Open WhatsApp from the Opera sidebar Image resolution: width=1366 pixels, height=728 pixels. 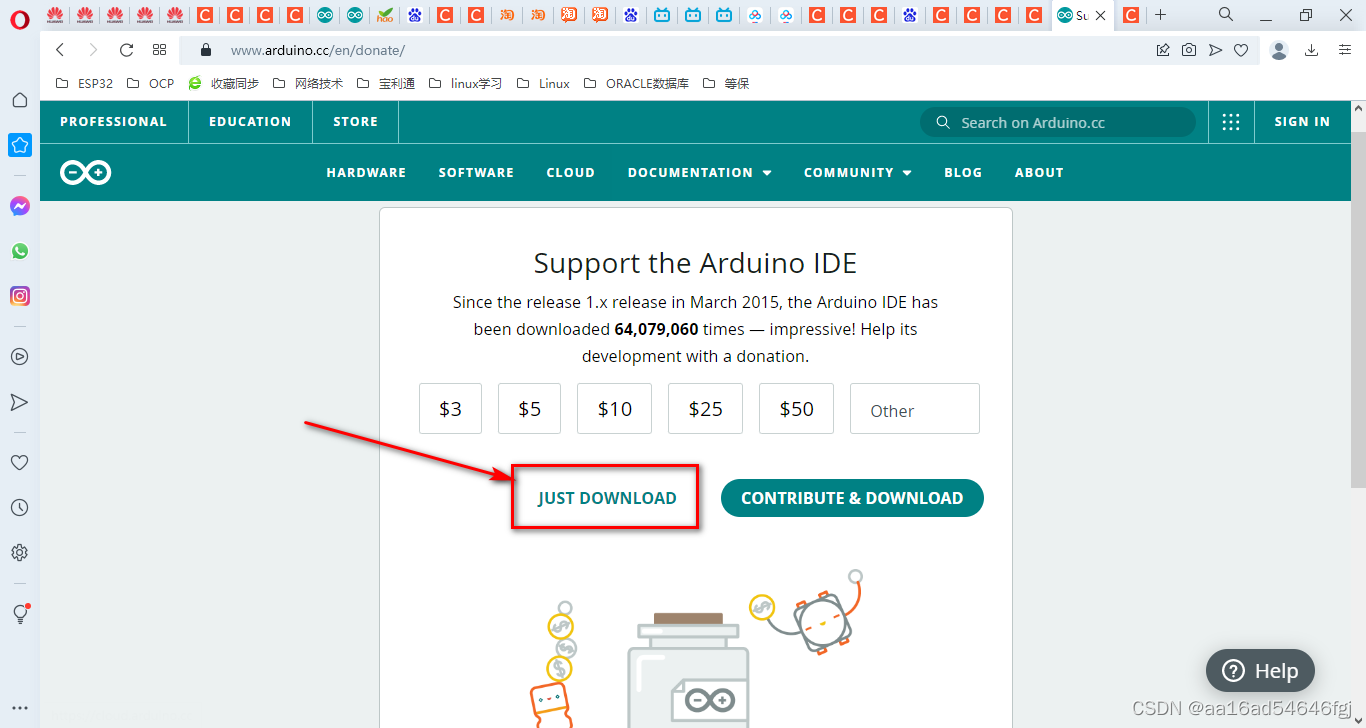click(x=19, y=251)
